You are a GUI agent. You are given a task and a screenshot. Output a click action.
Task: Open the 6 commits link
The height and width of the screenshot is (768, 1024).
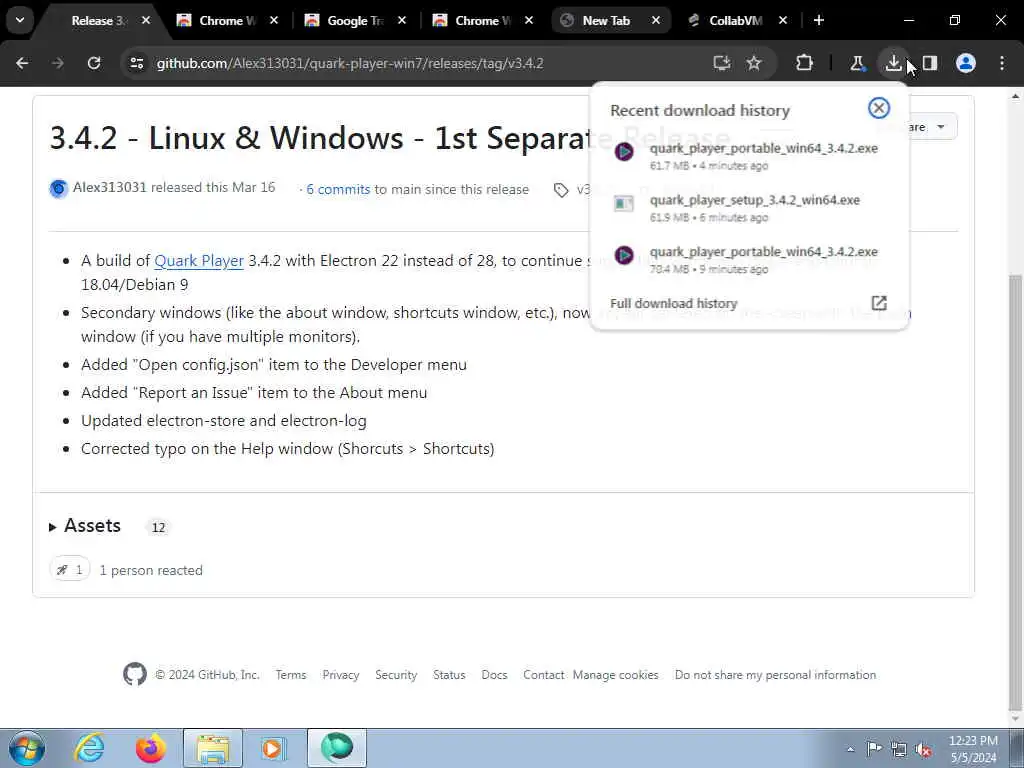tap(338, 189)
